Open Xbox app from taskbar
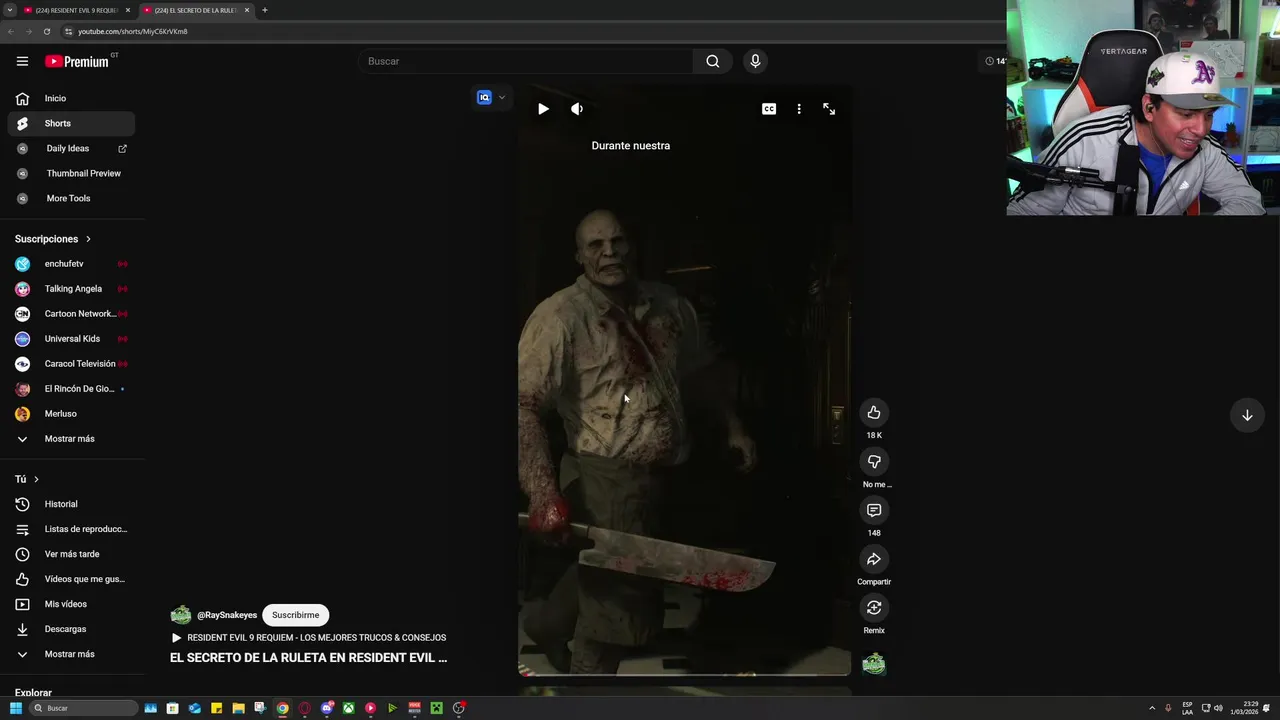 348,708
